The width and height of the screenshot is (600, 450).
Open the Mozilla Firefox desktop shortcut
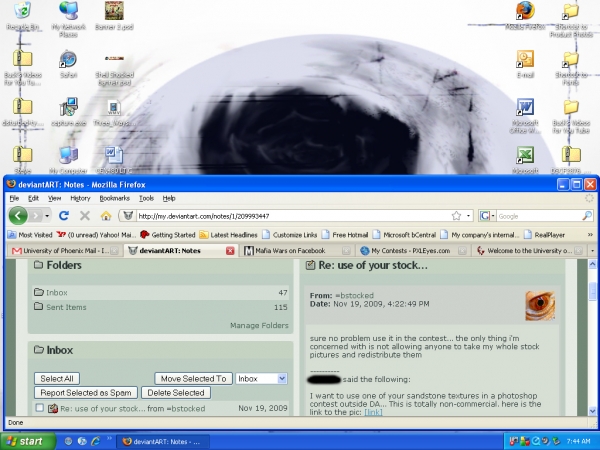(x=525, y=16)
